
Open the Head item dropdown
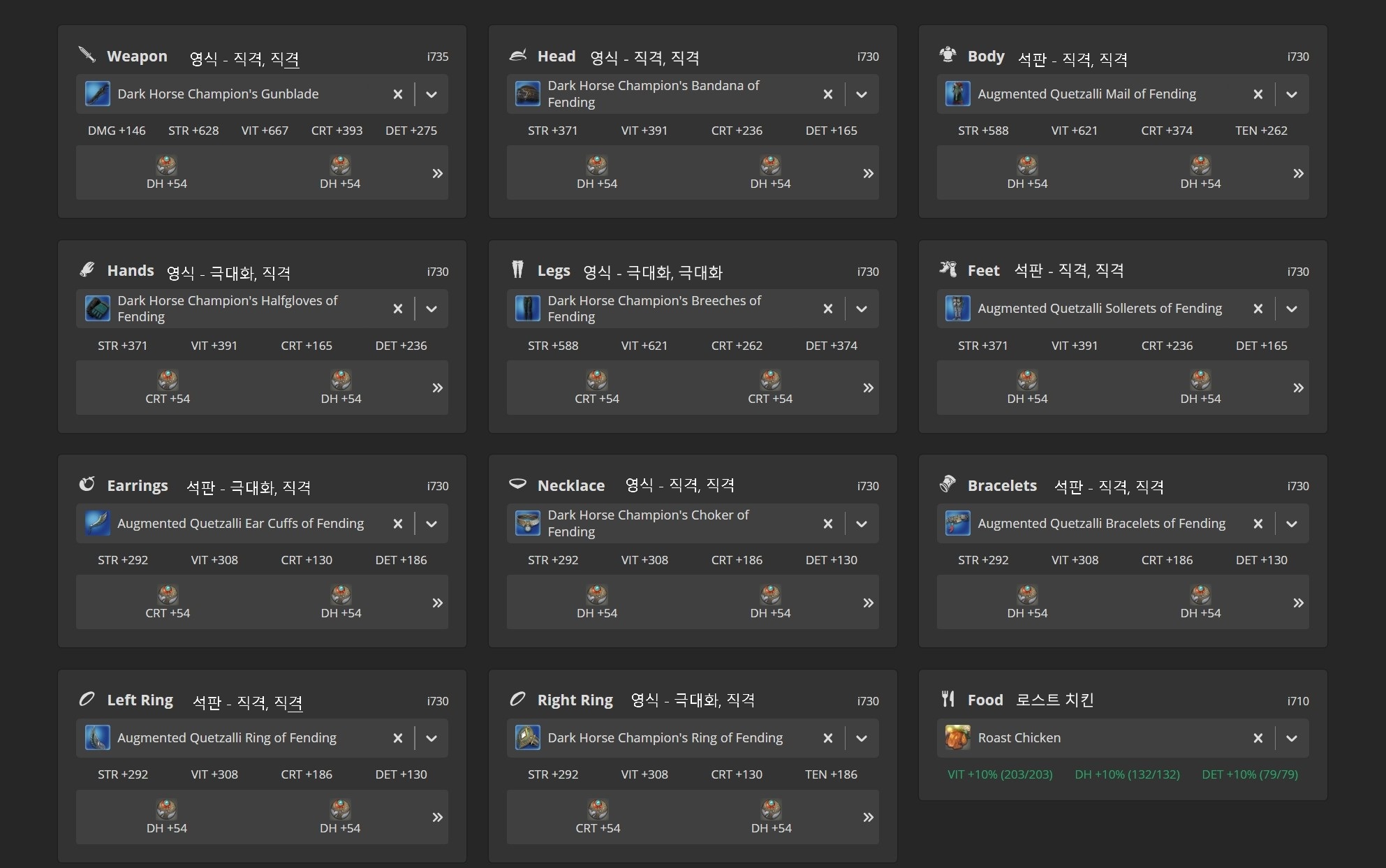[862, 94]
